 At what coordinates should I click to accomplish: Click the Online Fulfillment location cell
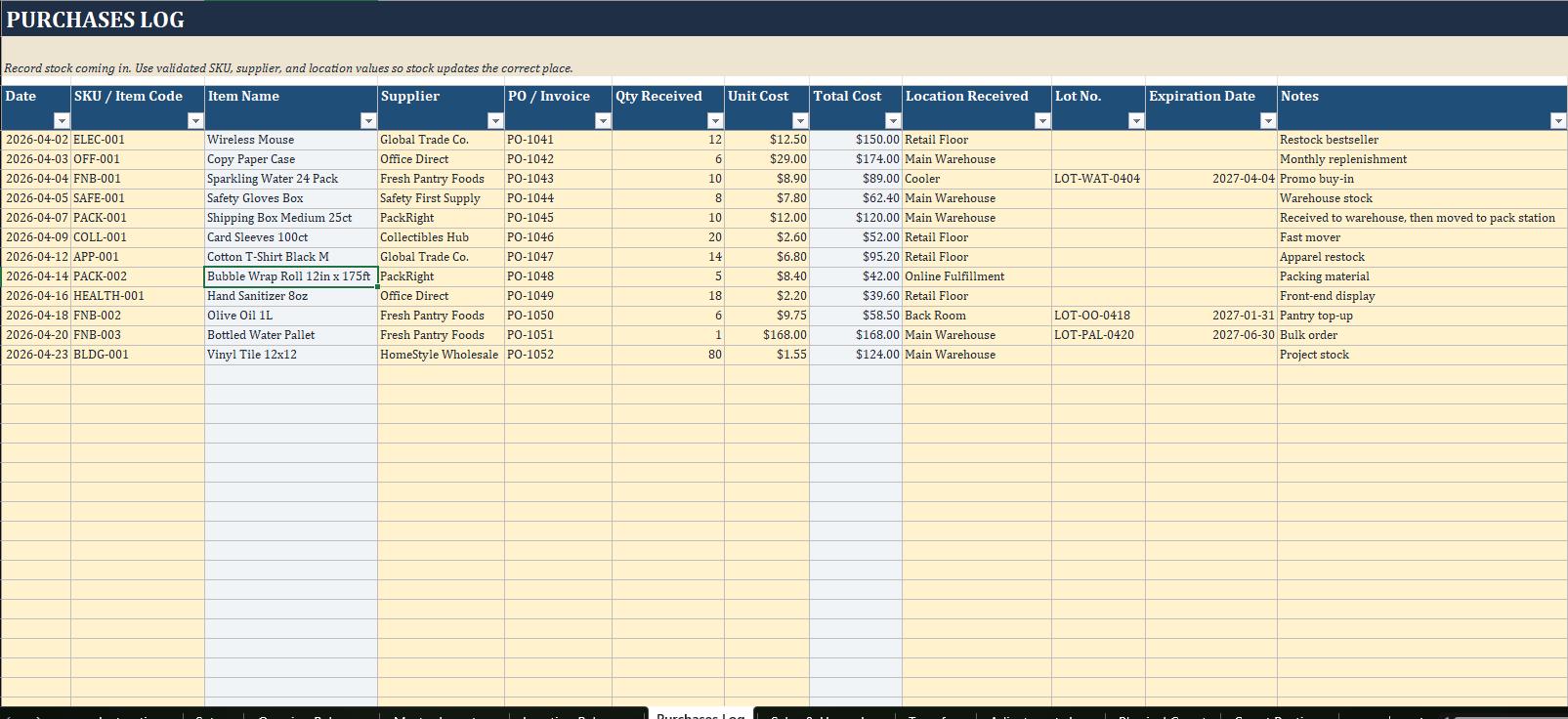(977, 276)
